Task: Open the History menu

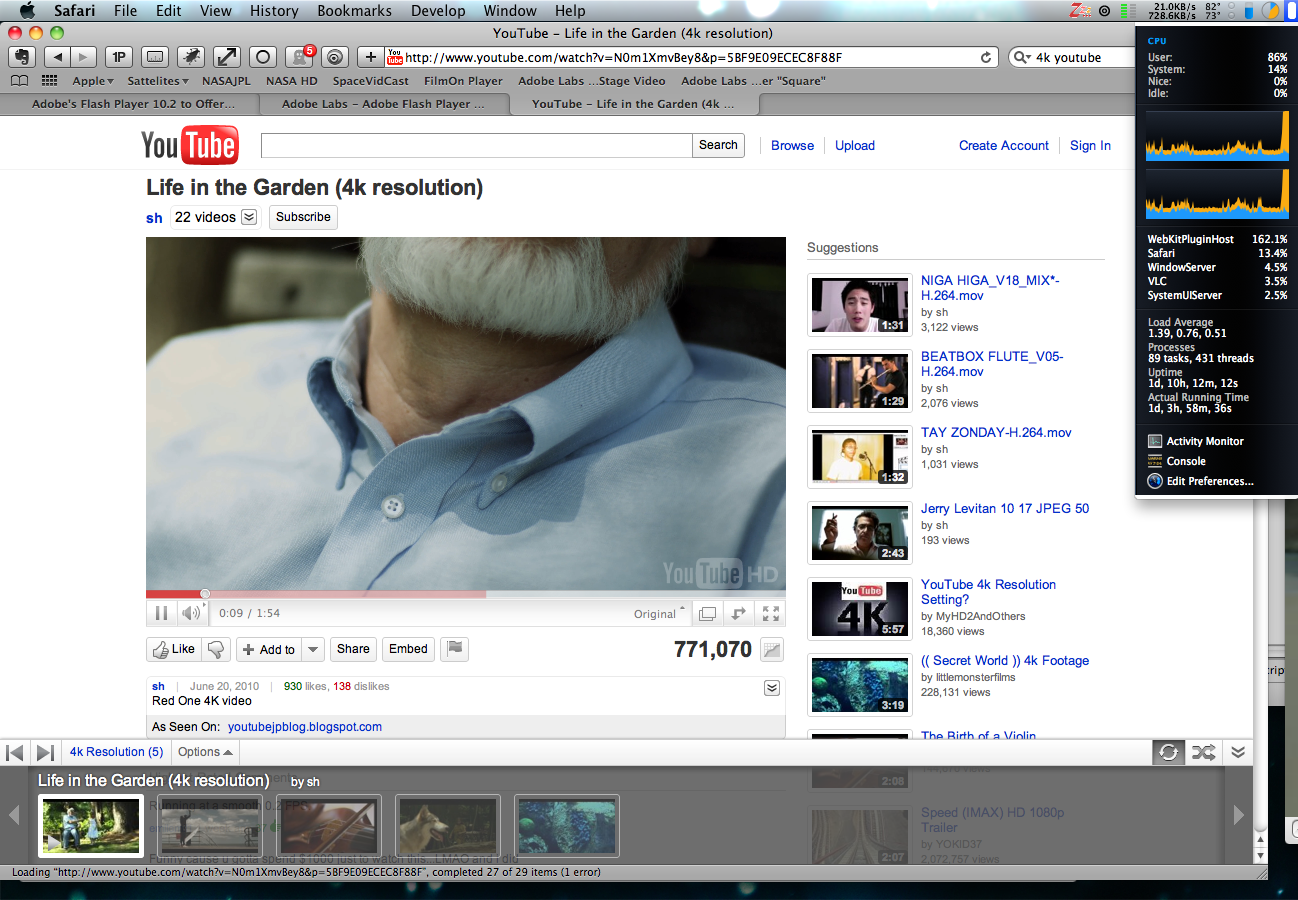Action: coord(274,10)
